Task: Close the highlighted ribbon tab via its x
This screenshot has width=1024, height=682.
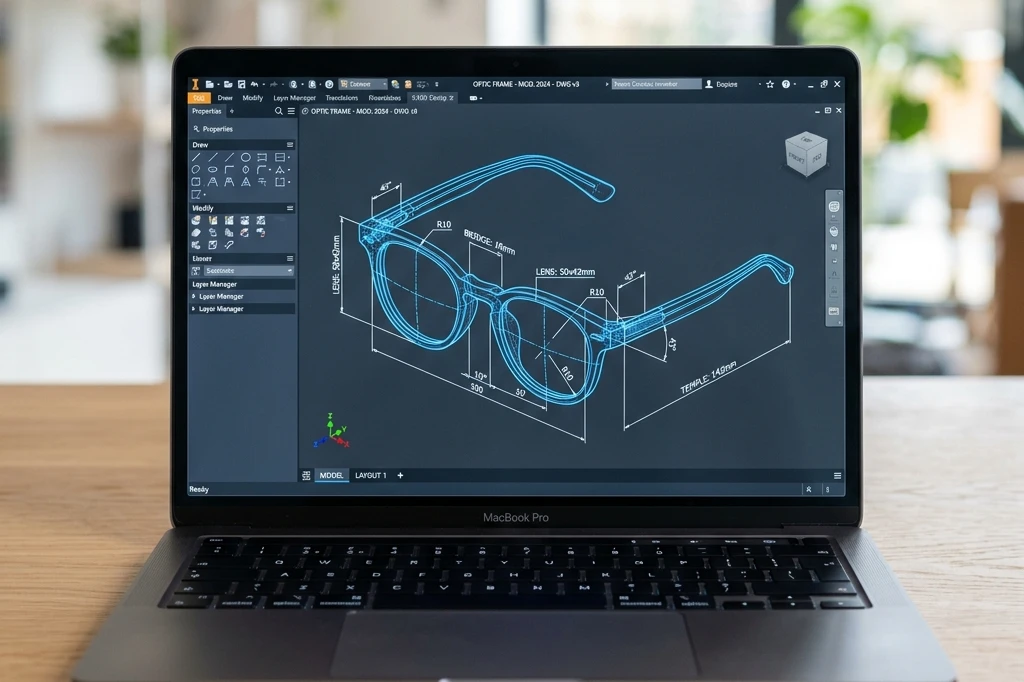Action: 451,98
